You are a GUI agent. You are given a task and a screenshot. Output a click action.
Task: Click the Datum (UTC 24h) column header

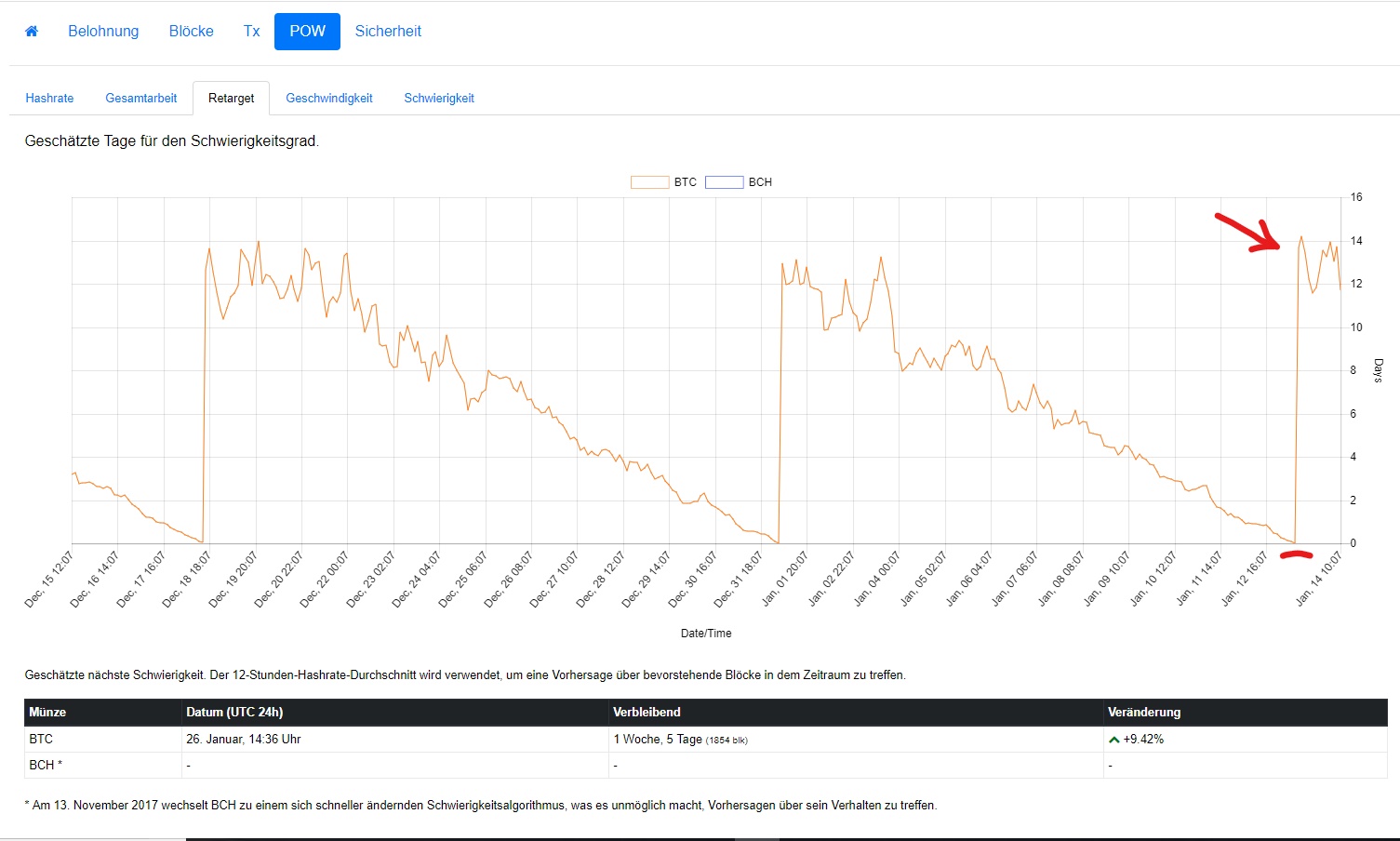(234, 712)
